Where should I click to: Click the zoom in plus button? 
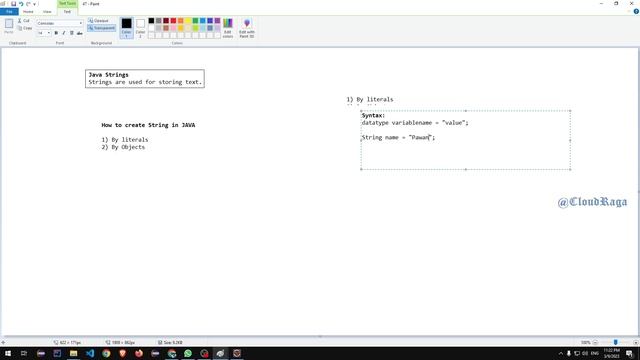(x=636, y=342)
